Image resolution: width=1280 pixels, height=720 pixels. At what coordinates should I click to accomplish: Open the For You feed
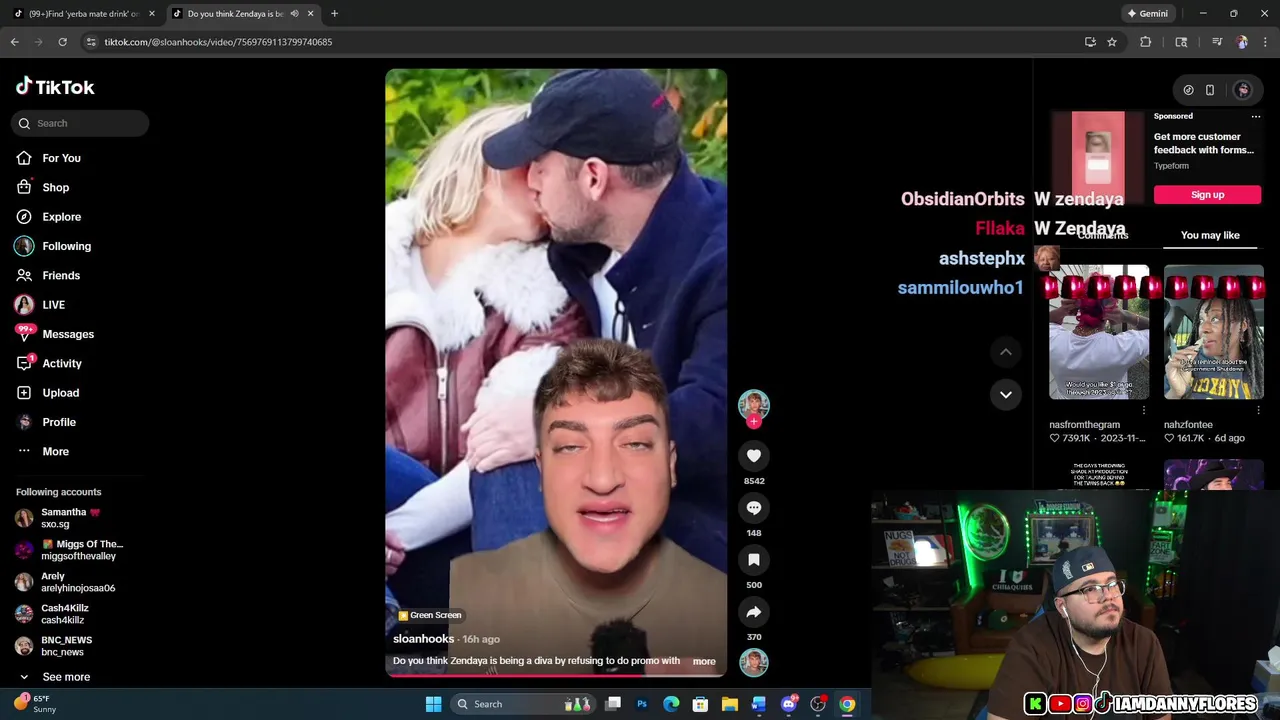coord(60,158)
